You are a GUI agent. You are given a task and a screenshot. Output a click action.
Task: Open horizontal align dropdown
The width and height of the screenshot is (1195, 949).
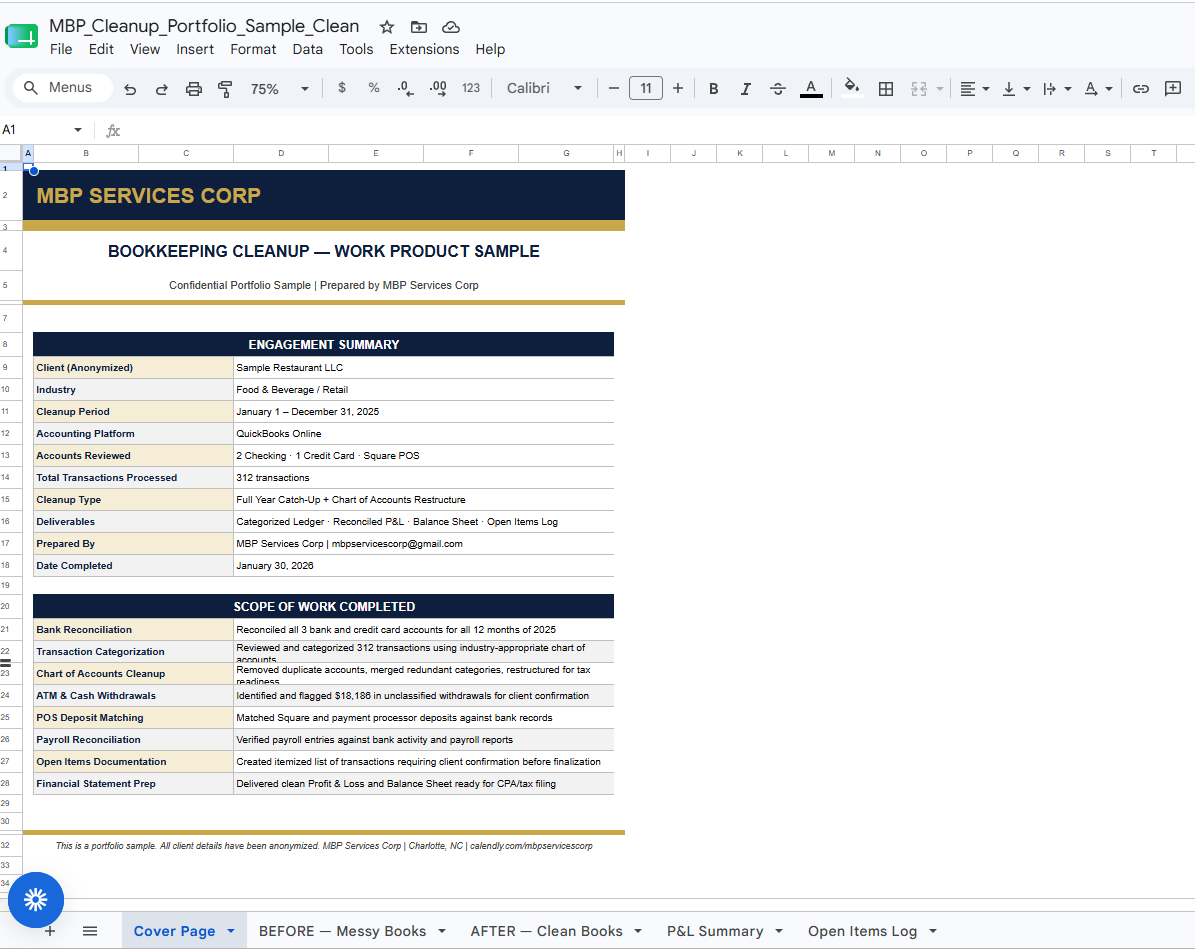point(974,88)
